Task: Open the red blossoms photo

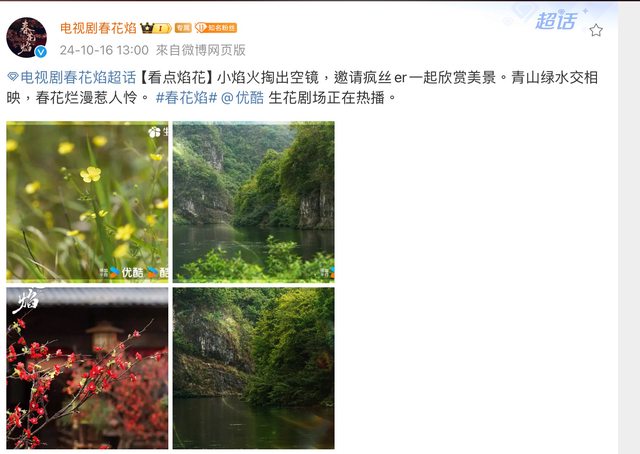Action: pos(87,368)
